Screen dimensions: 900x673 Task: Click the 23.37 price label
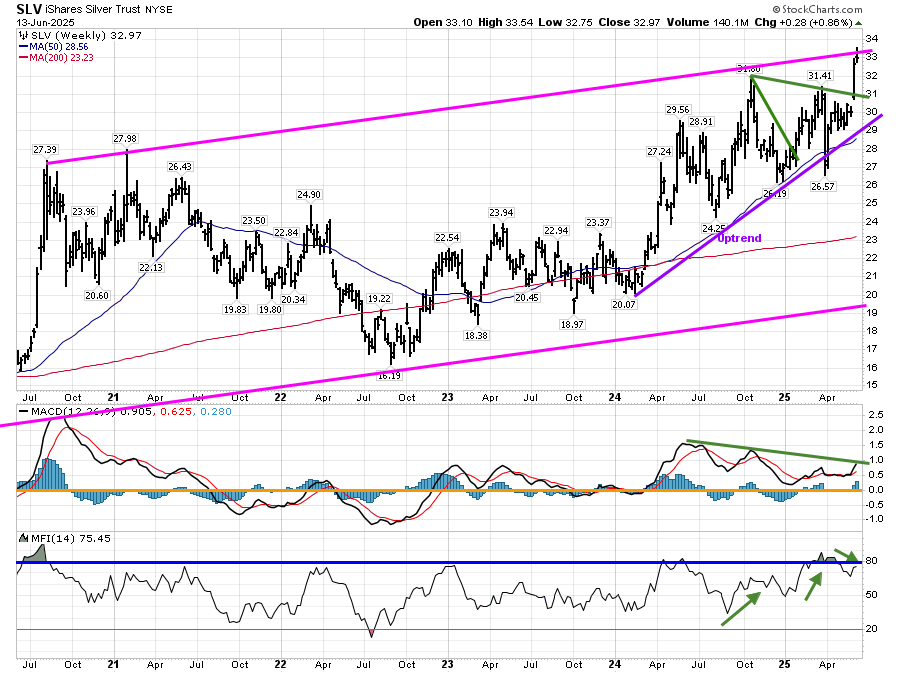(x=598, y=222)
